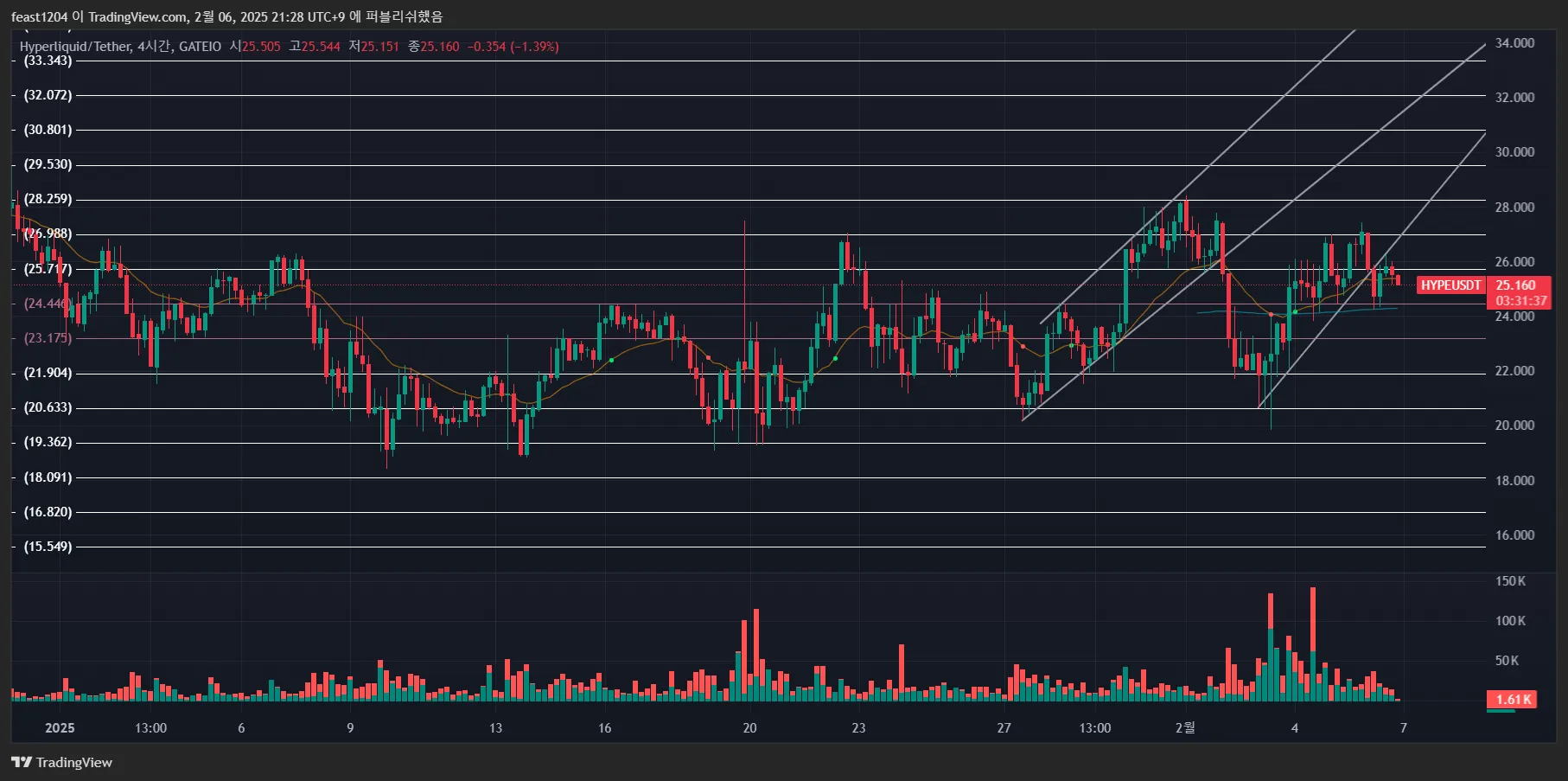
Task: Click the 03:31:37 candle countdown timer
Action: [x=1520, y=301]
